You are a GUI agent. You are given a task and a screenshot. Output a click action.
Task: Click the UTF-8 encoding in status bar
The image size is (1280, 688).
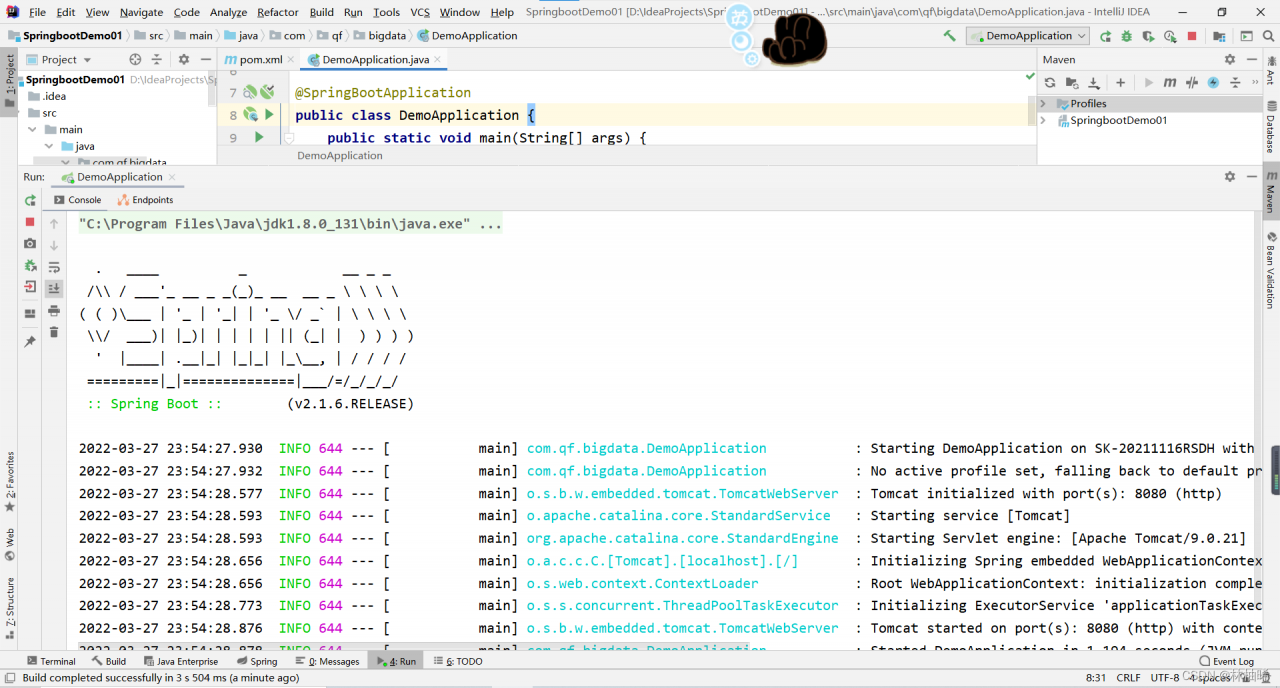[1165, 677]
